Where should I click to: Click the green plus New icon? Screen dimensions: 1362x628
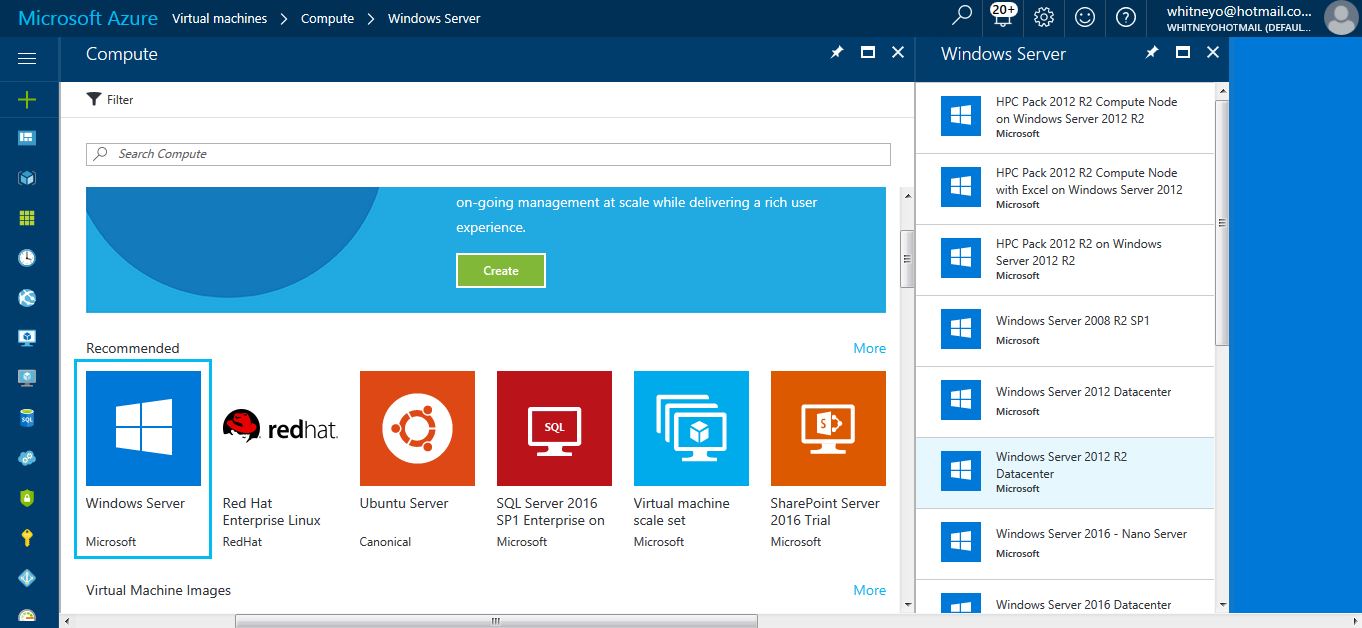point(27,99)
